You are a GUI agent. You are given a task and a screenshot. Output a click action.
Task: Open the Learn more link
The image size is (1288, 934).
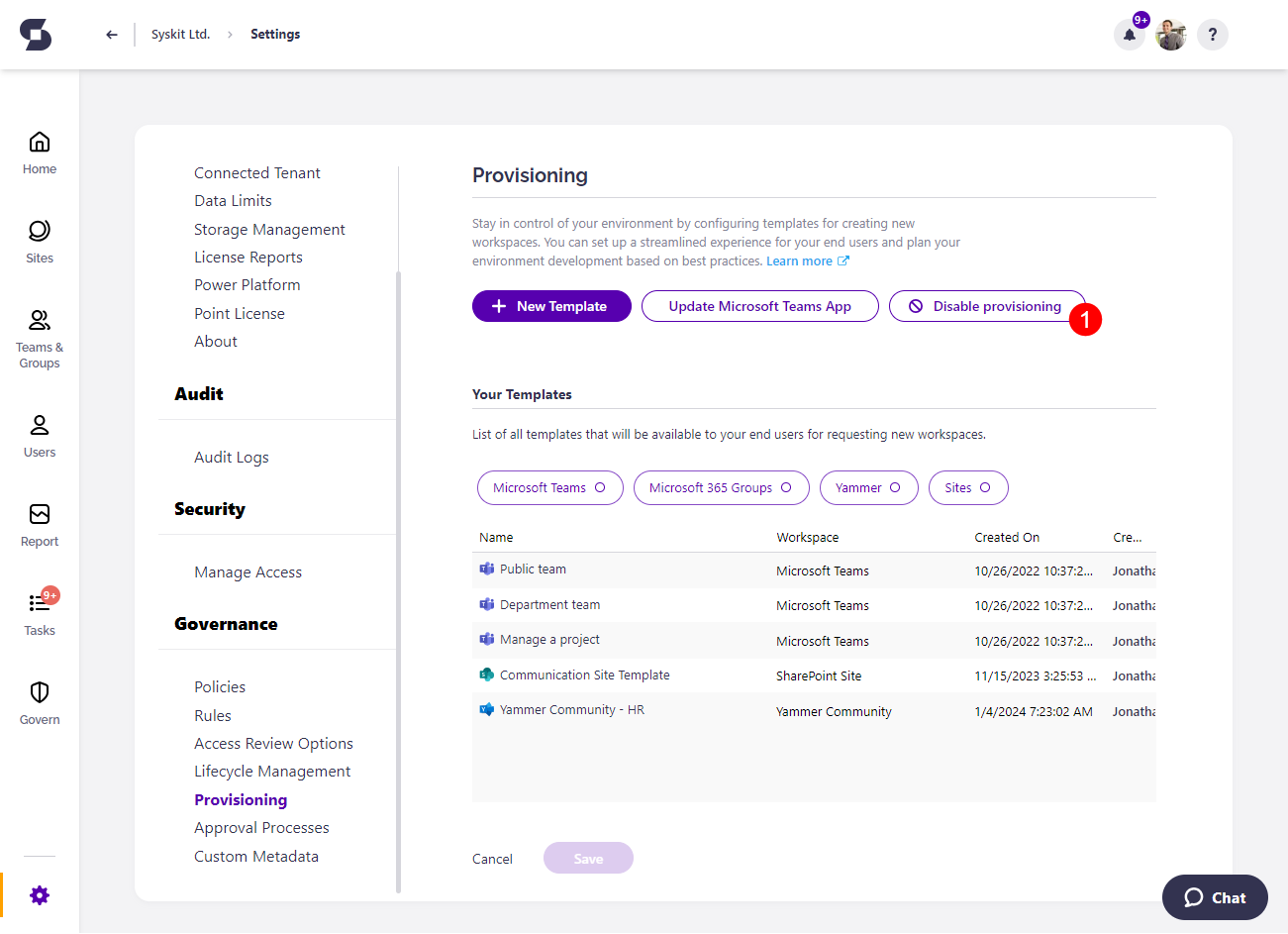(800, 260)
